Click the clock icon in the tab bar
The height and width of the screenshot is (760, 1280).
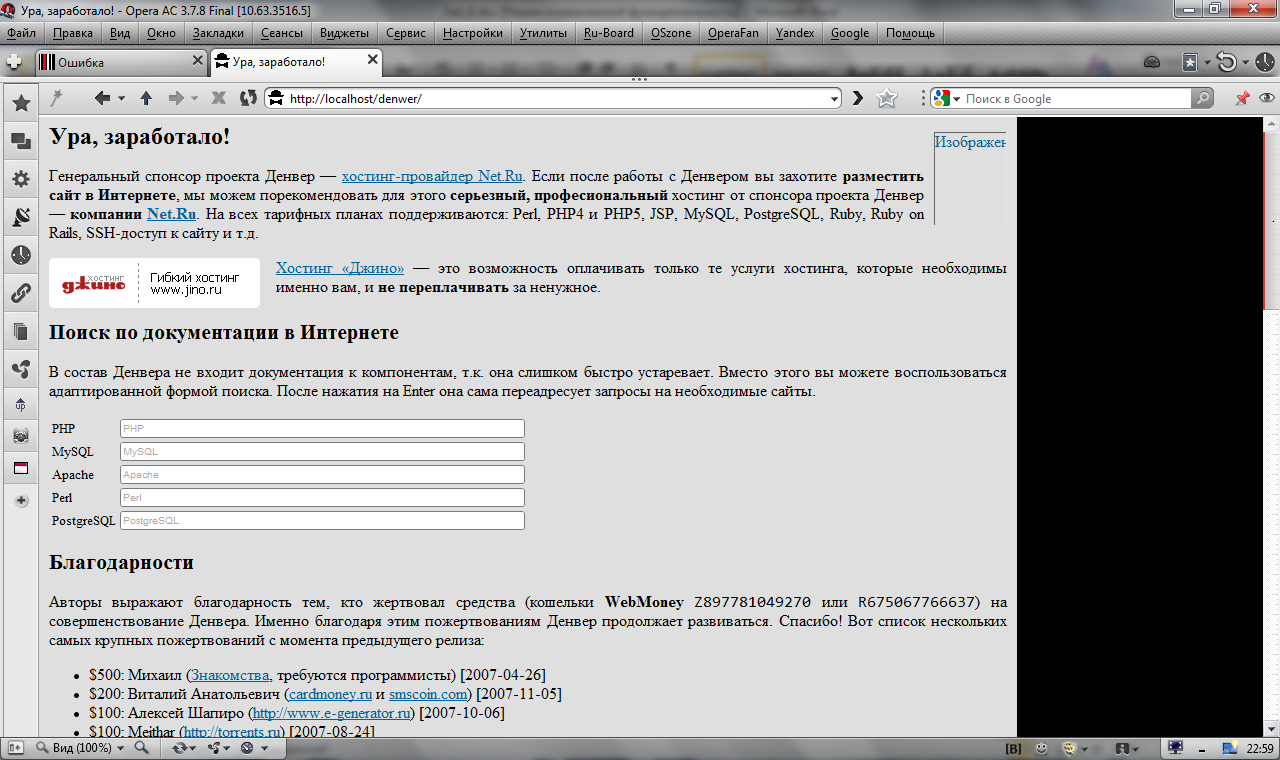[x=1265, y=62]
